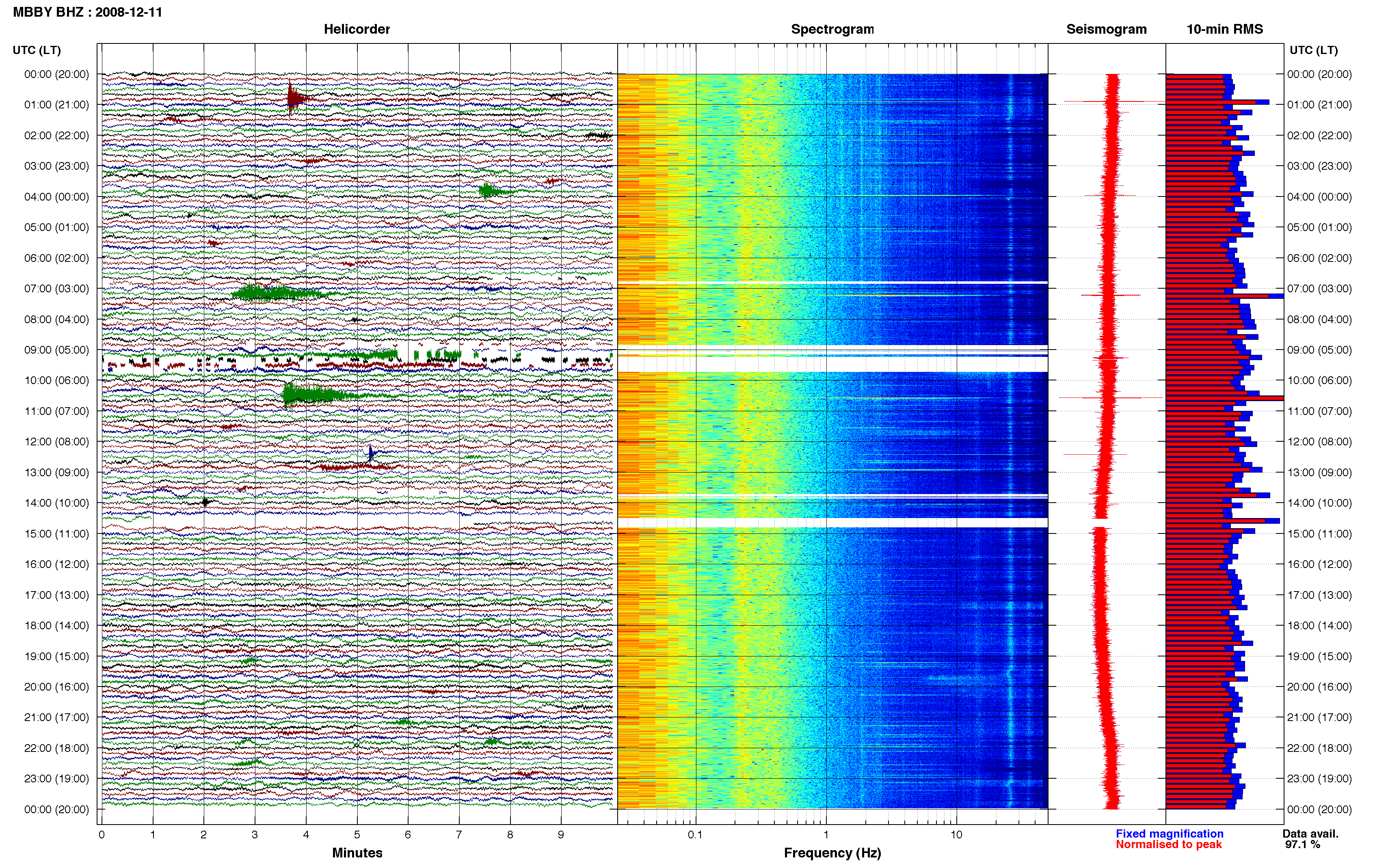The width and height of the screenshot is (1388, 868).
Task: Select left-axis time label 12:00 (08:00)
Action: [x=56, y=441]
